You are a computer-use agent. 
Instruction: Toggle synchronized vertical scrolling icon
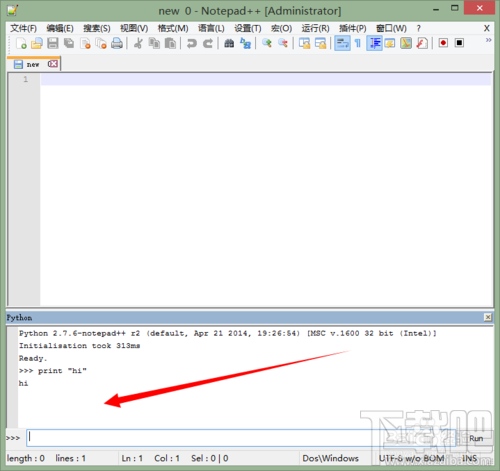click(x=304, y=43)
